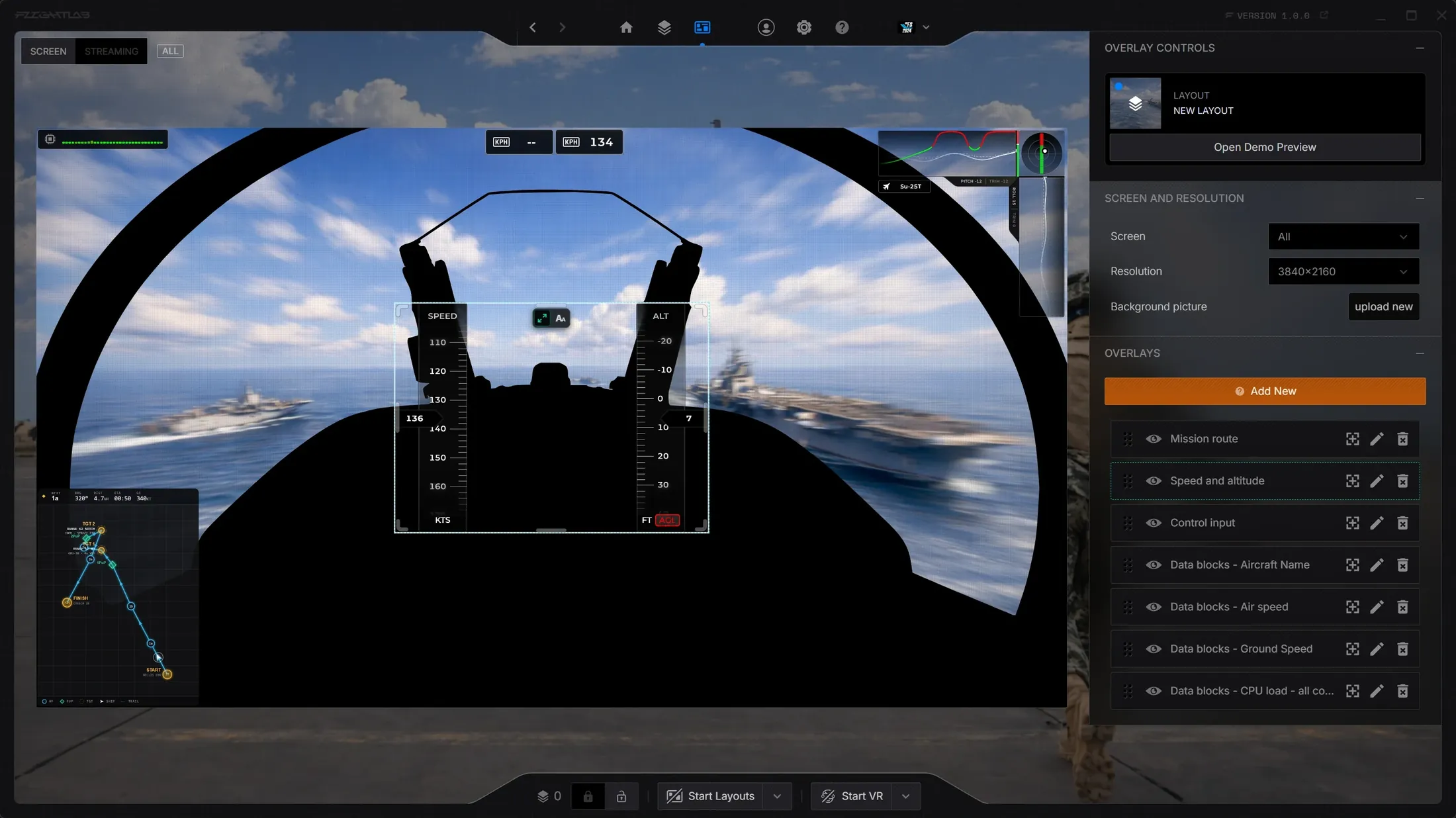Go to the Home icon
Screen dimensions: 1456x818
coord(626,27)
